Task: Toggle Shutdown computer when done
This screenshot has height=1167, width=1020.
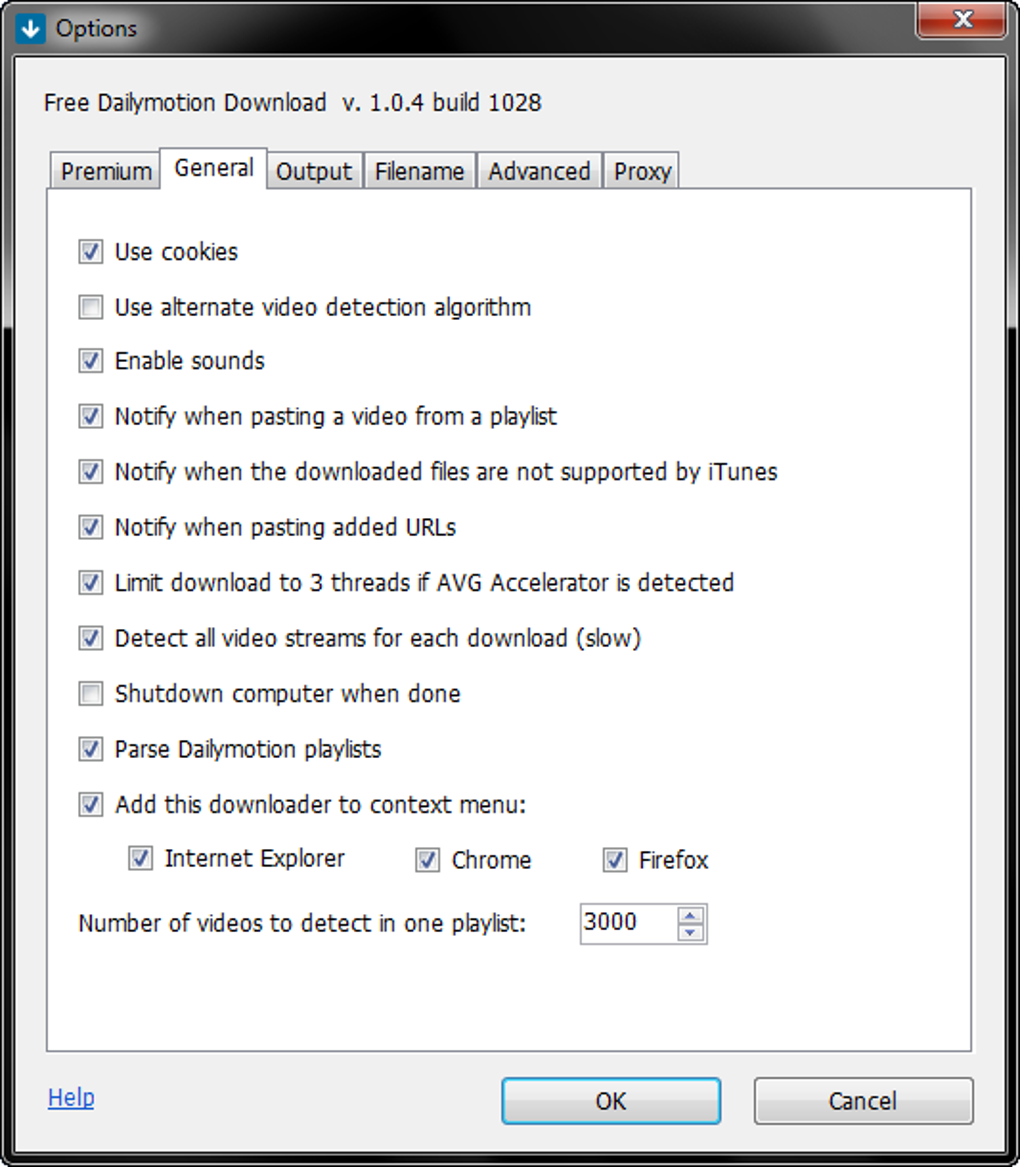Action: coord(91,694)
